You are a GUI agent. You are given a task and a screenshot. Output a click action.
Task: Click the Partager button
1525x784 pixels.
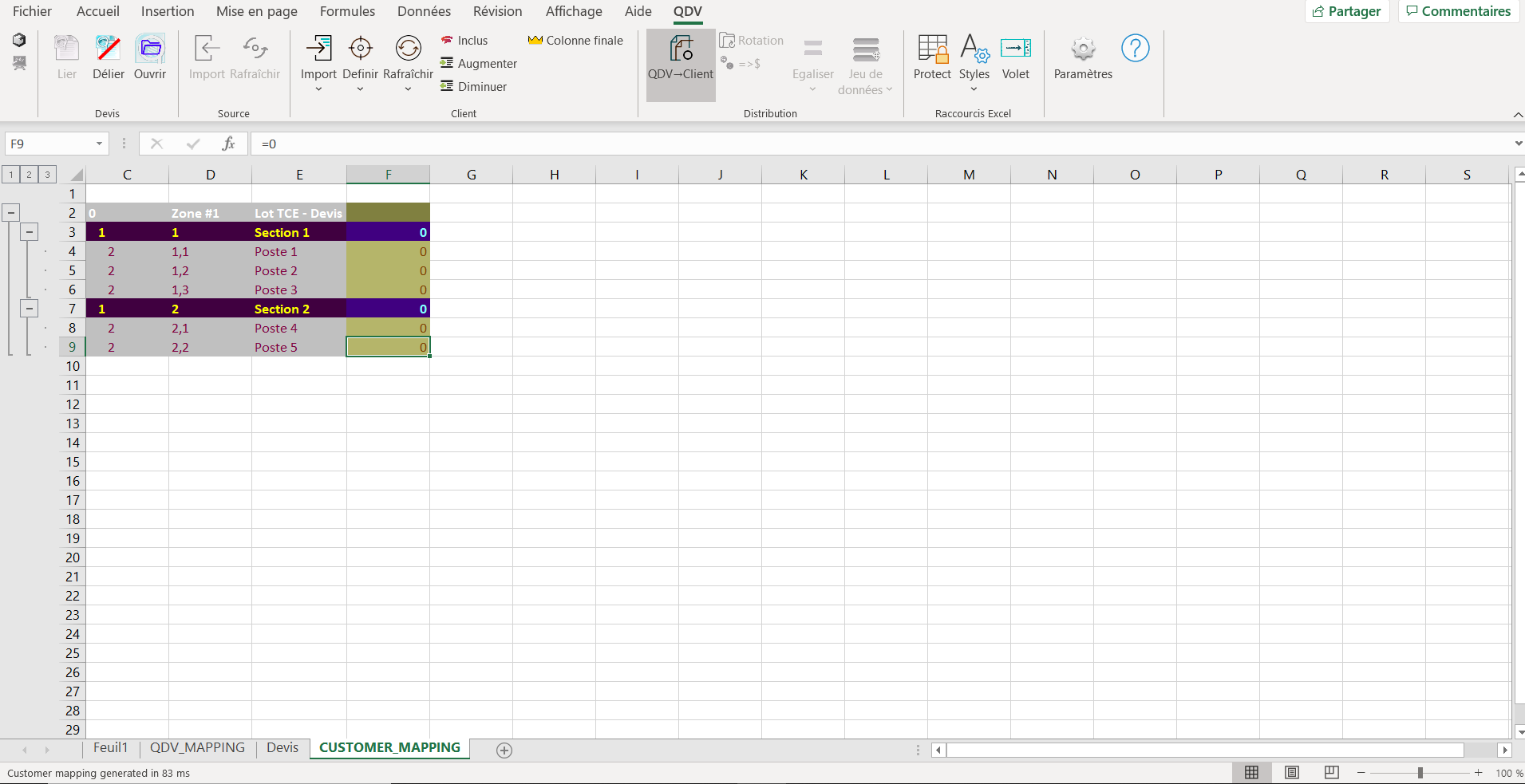pyautogui.click(x=1347, y=11)
